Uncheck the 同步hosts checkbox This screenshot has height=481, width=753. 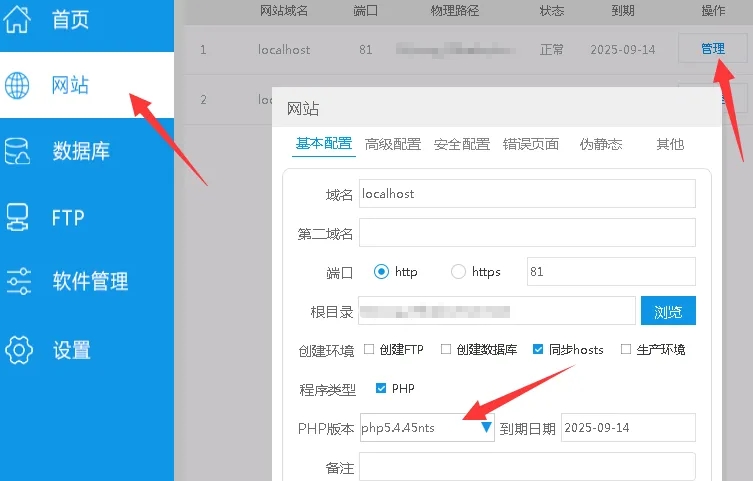click(538, 350)
